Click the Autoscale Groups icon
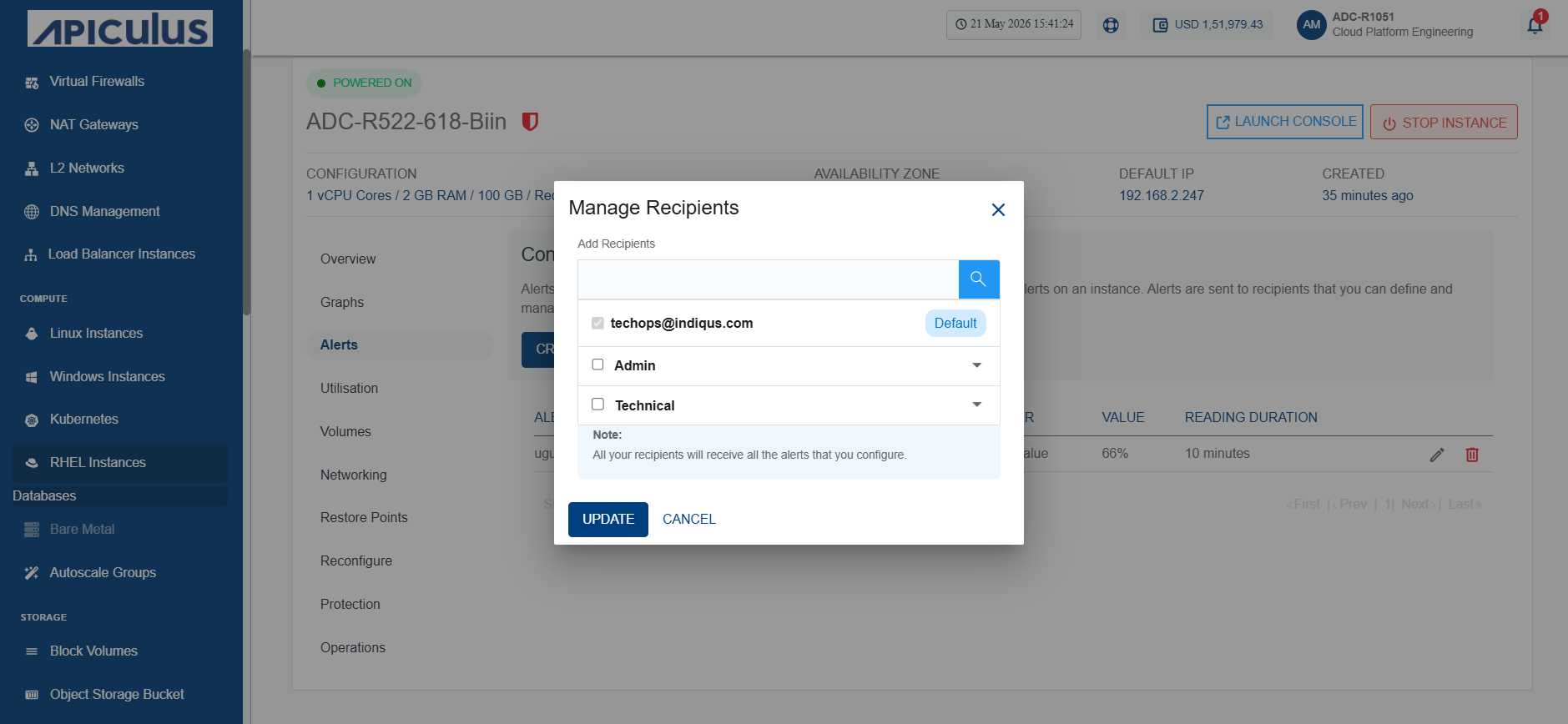This screenshot has width=1568, height=724. point(32,573)
